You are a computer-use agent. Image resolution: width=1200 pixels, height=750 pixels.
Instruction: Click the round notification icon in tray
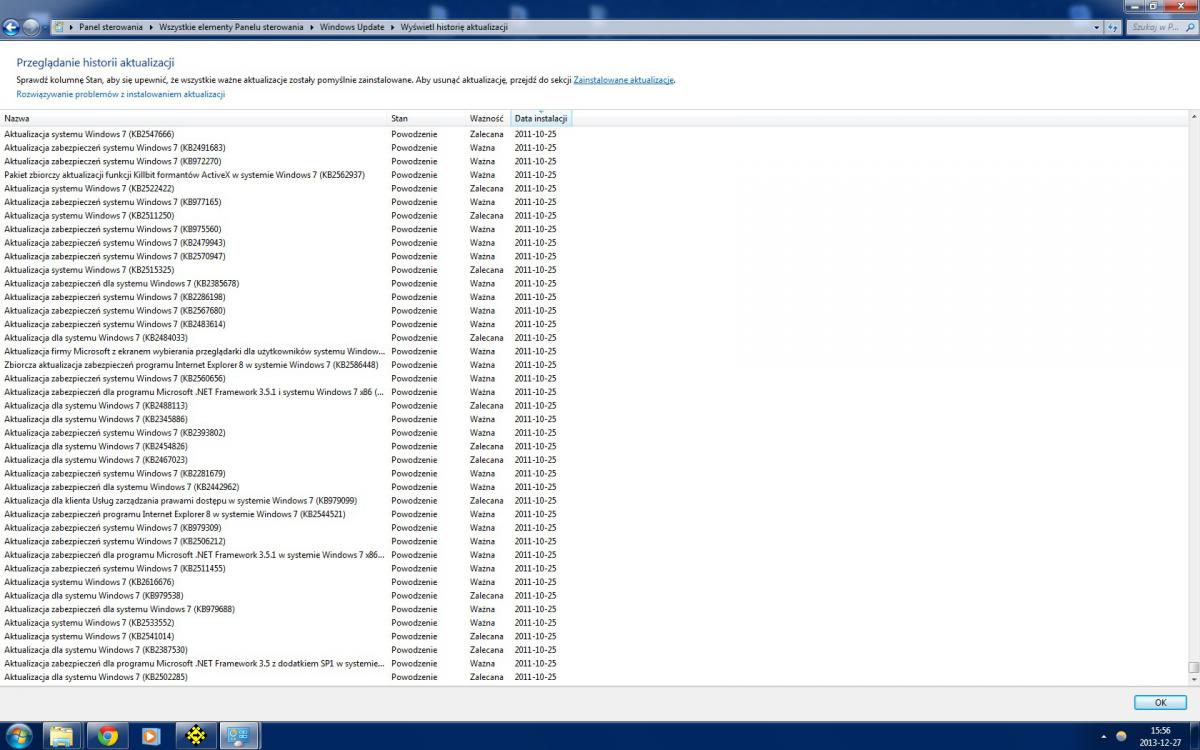[x=1122, y=736]
